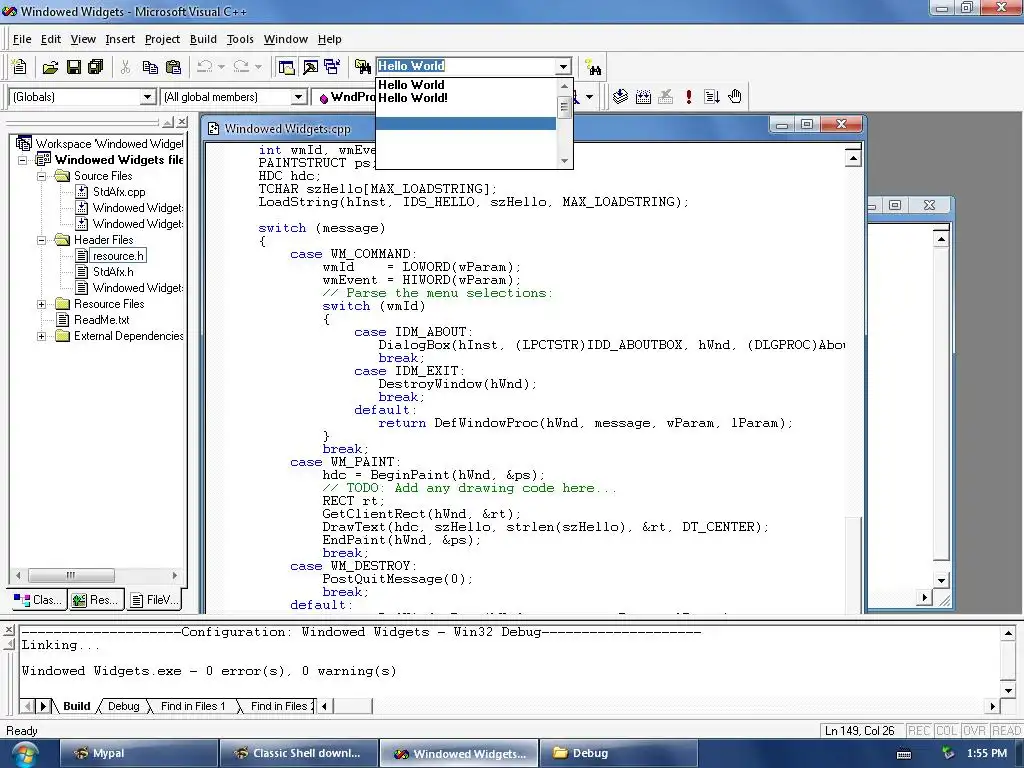Close the output pane with X button

[x=8, y=630]
